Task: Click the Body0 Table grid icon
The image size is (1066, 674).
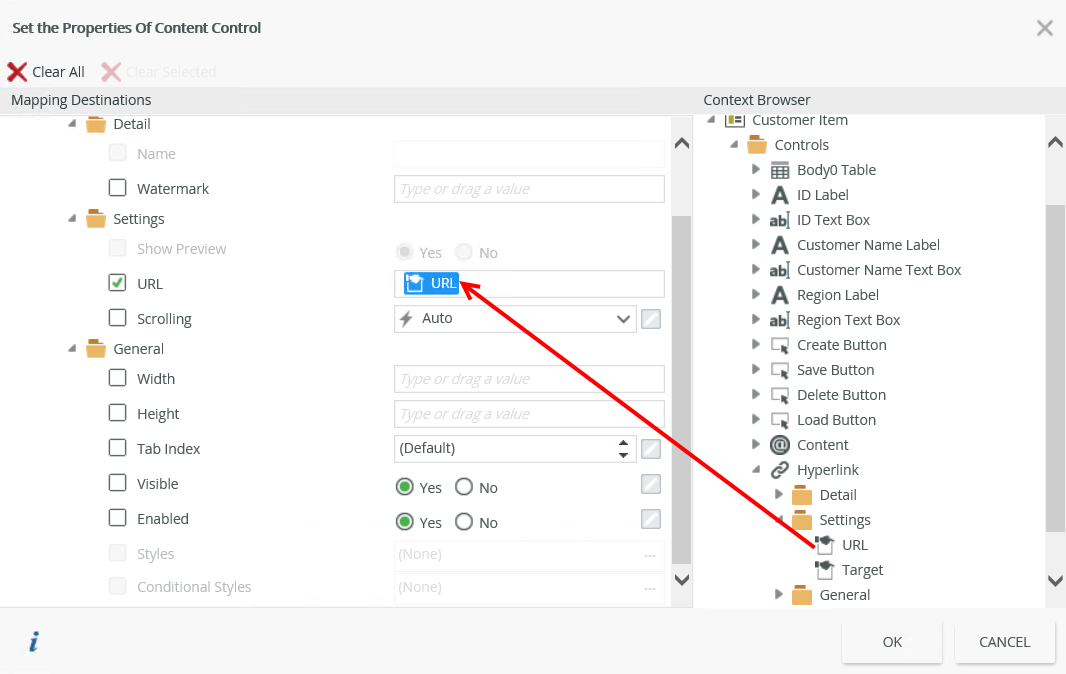Action: (780, 170)
